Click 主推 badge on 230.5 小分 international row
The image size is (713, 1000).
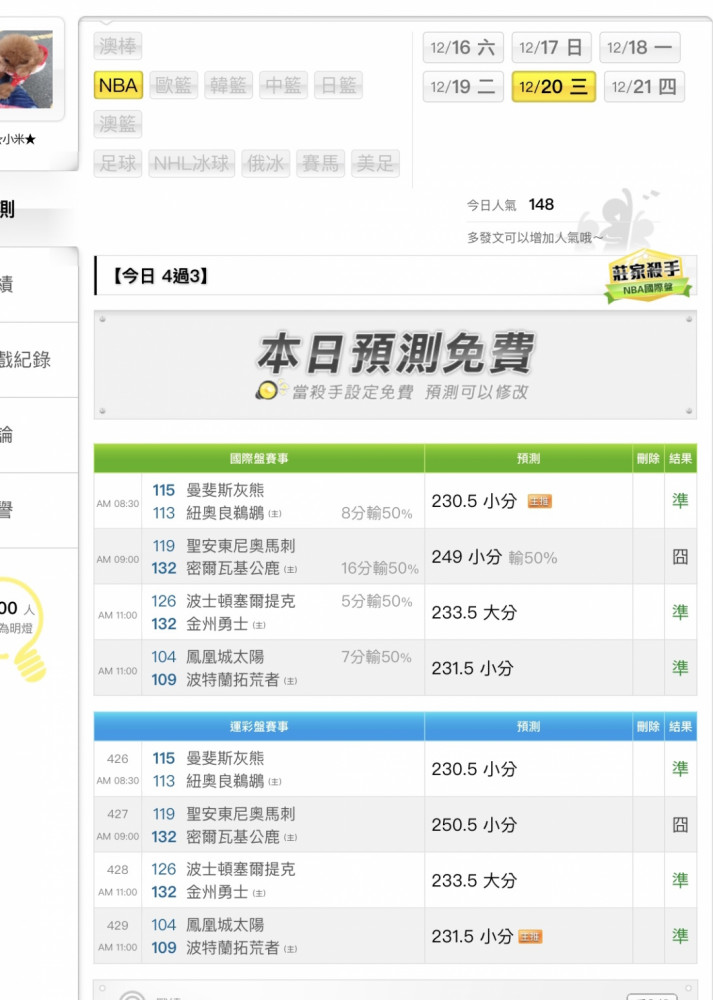[540, 501]
